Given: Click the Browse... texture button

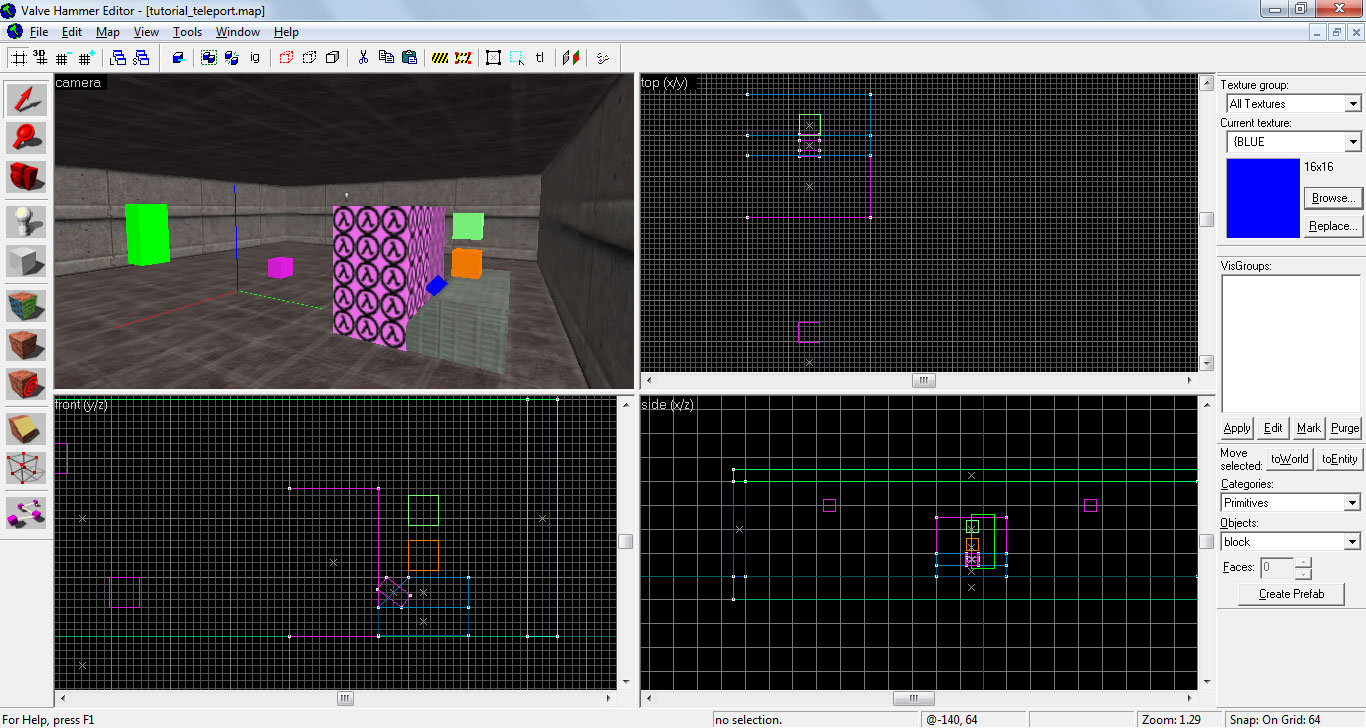Looking at the screenshot, I should coord(1333,198).
